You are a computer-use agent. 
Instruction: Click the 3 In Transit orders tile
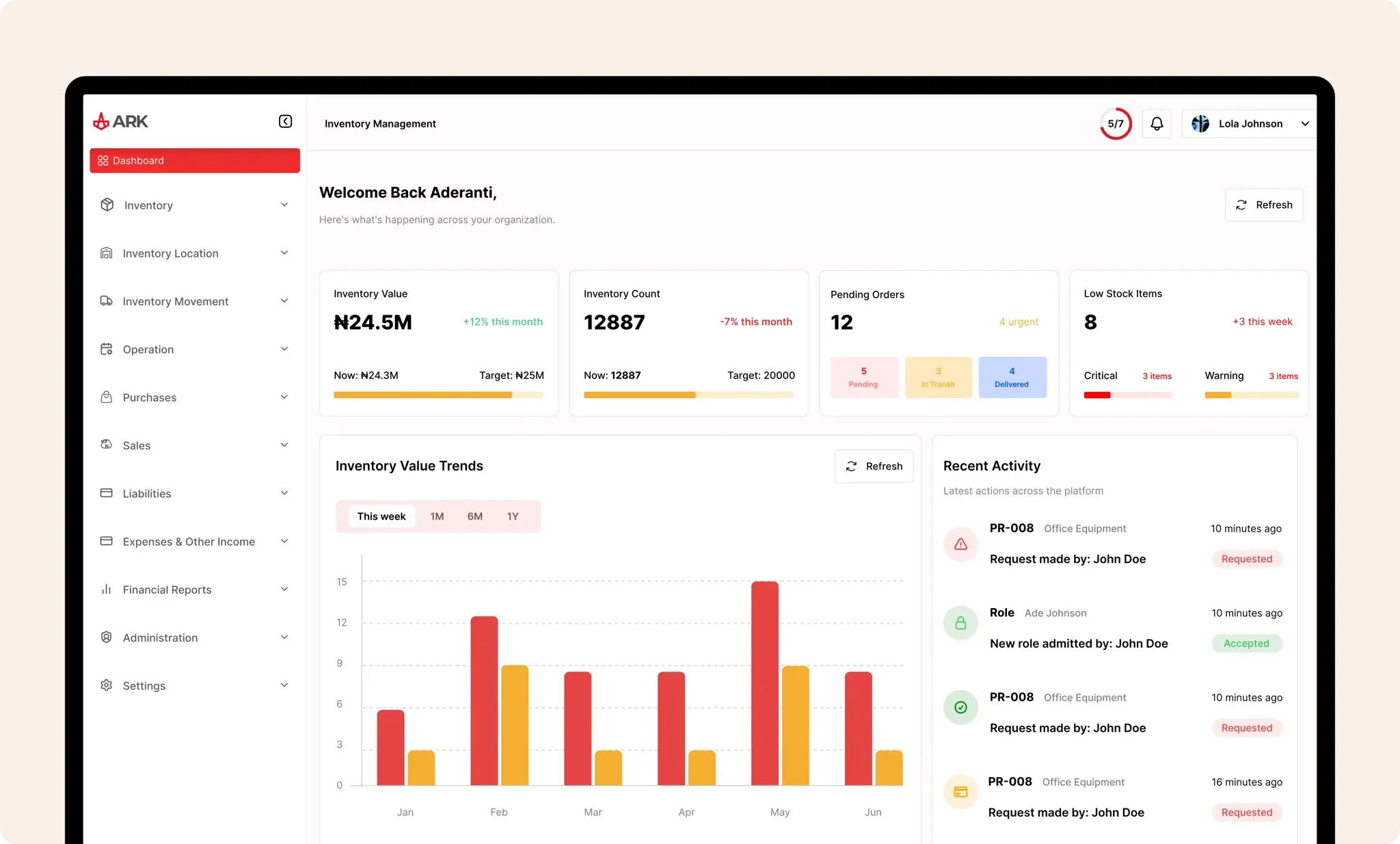(x=939, y=377)
